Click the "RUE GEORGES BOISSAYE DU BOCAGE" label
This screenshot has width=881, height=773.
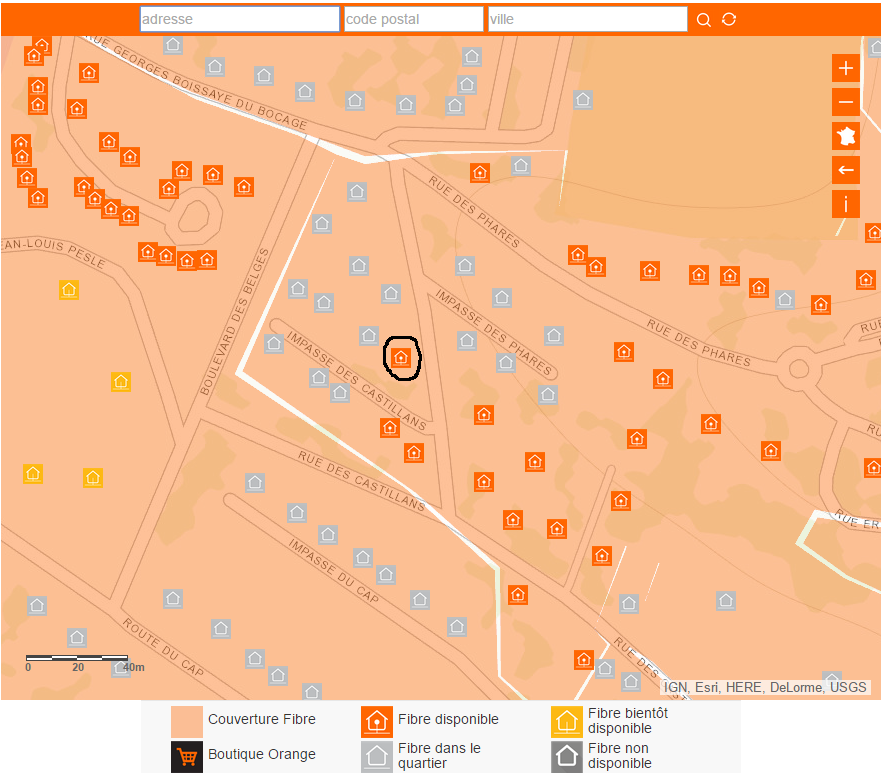pos(196,82)
